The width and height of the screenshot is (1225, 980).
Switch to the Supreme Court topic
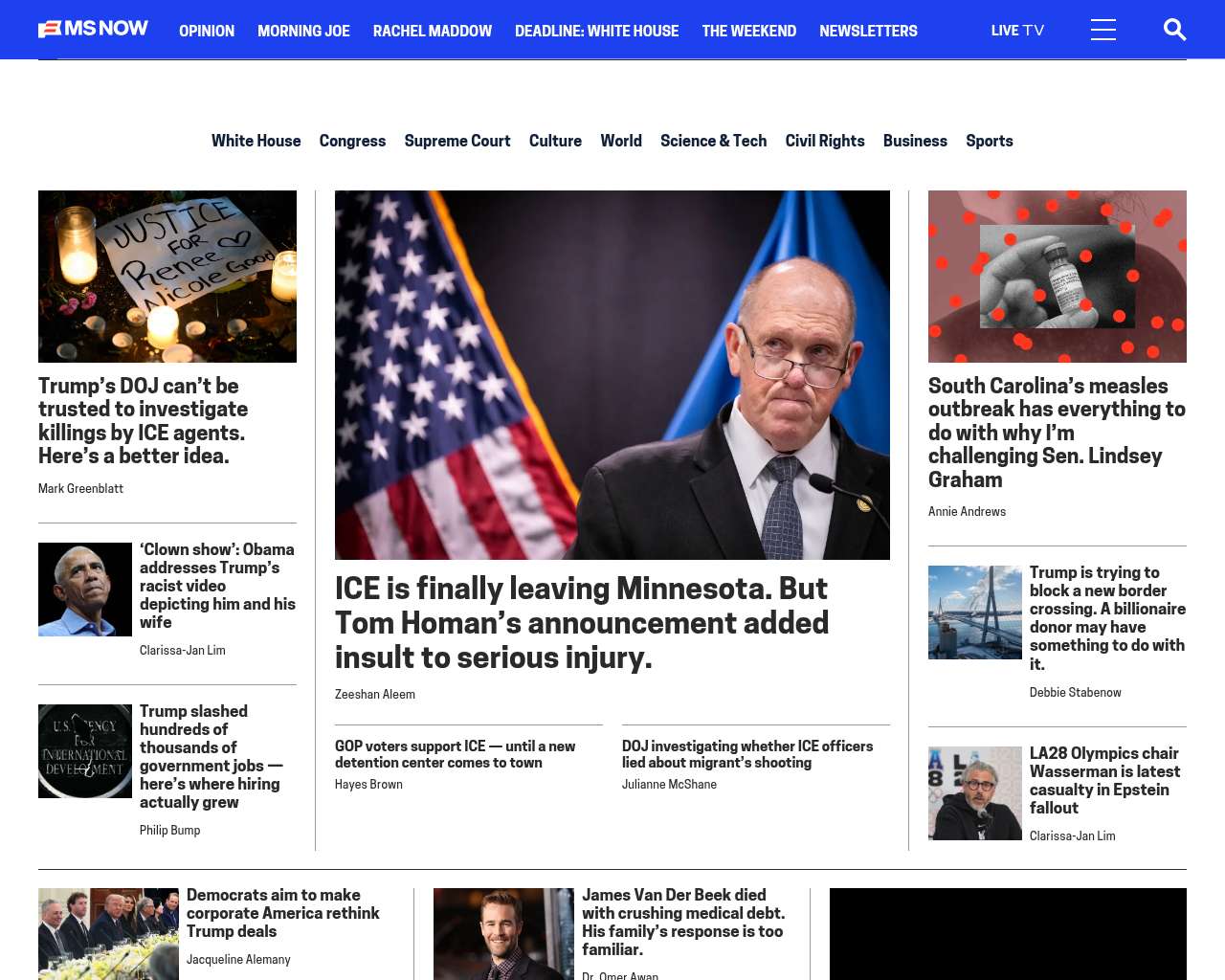(457, 141)
